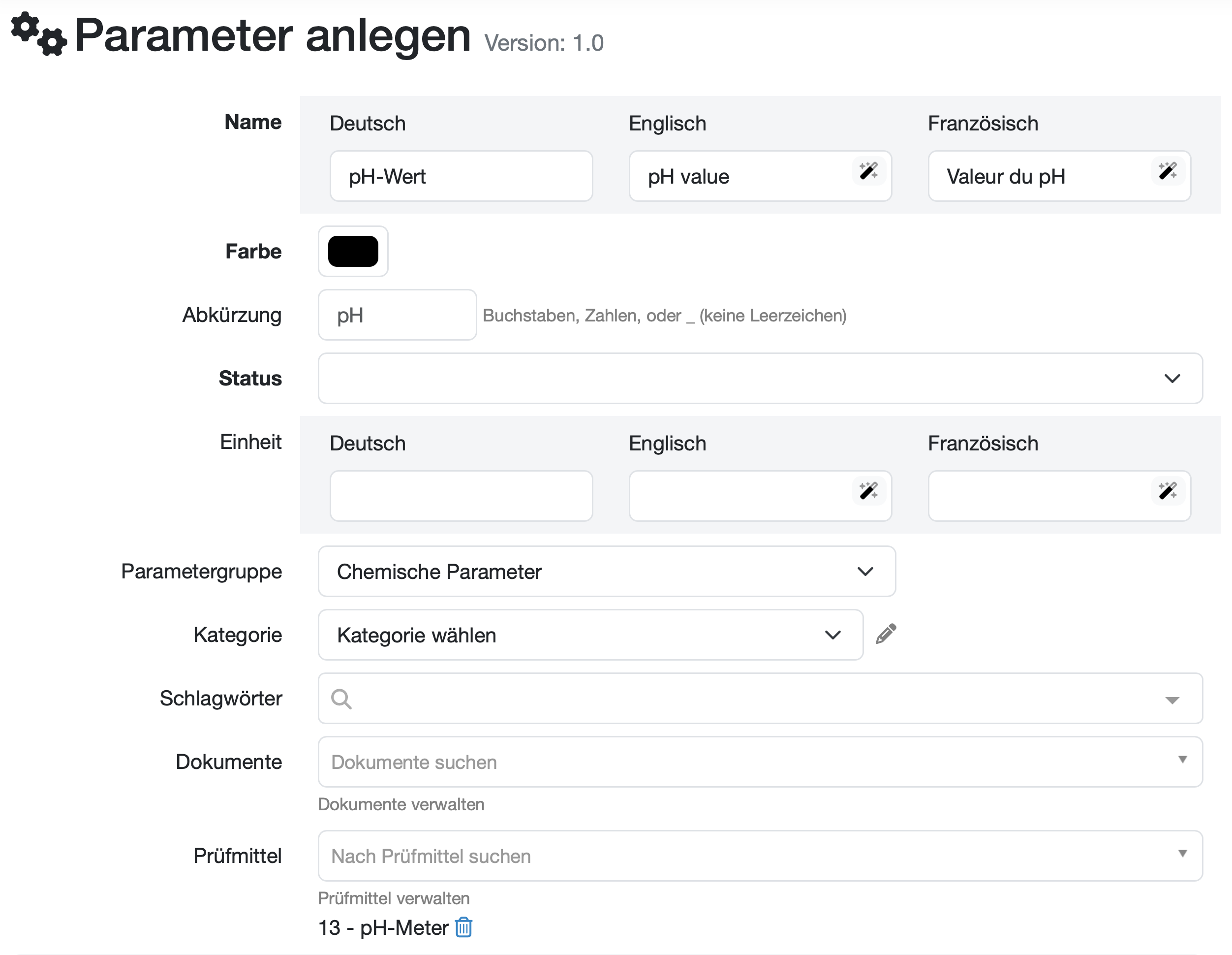Focus the German name field with pH-Wert
The width and height of the screenshot is (1232, 955).
click(x=461, y=176)
